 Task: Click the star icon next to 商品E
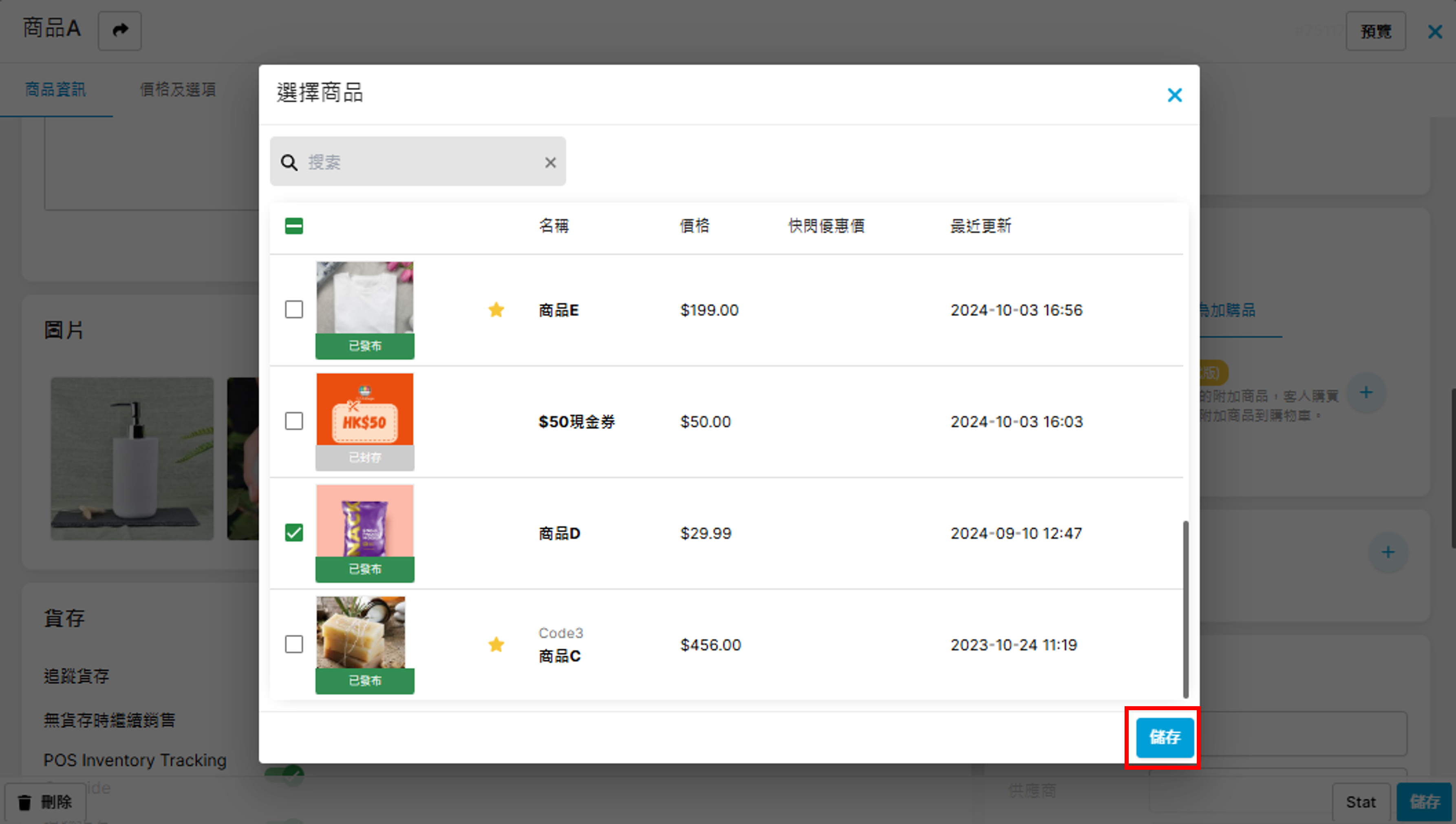coord(496,309)
